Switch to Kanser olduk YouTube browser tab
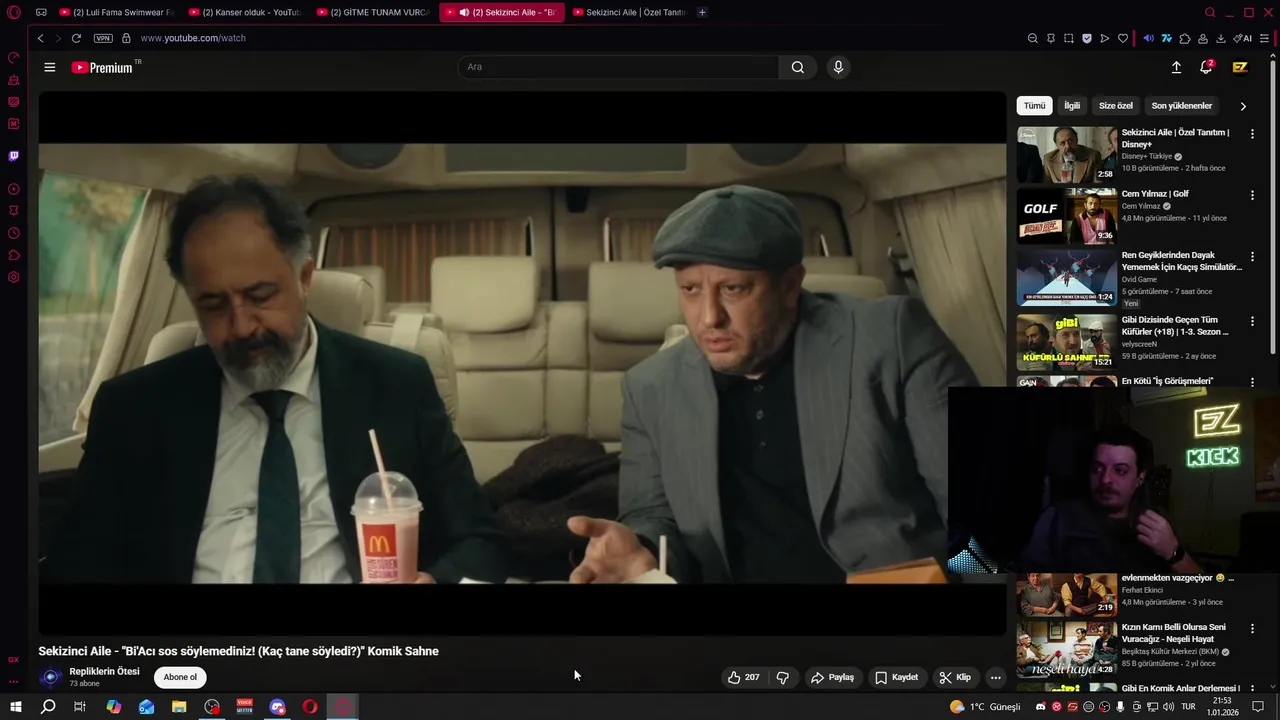The width and height of the screenshot is (1280, 720). (x=245, y=12)
